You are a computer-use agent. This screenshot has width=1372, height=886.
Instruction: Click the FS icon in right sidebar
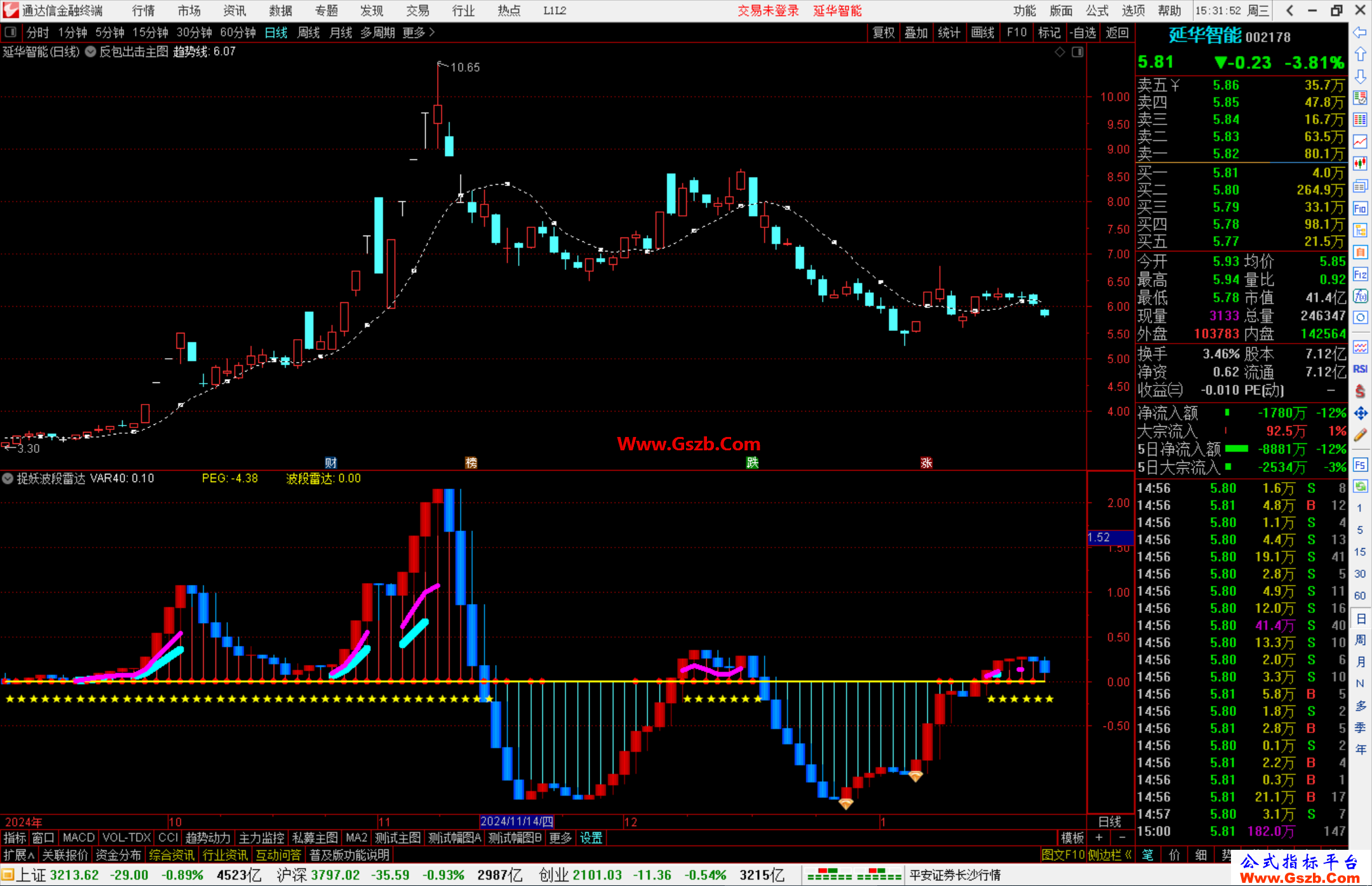tap(1360, 464)
